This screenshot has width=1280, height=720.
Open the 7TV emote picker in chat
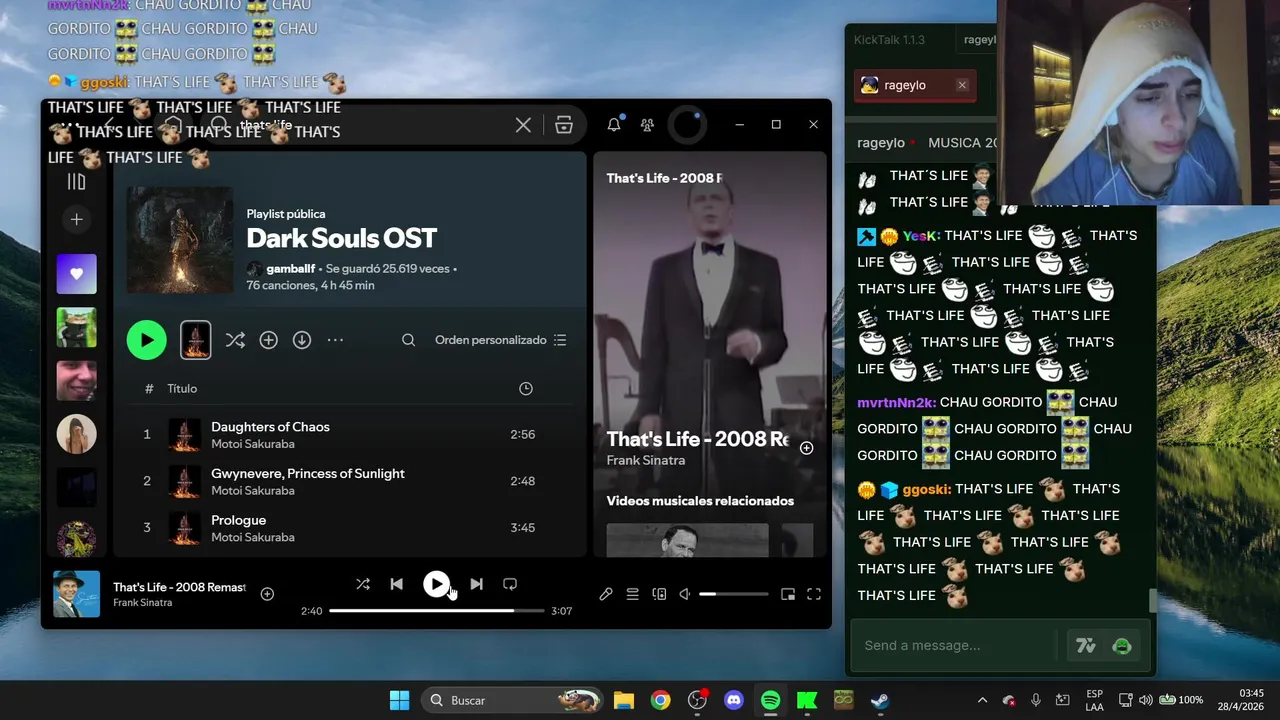point(1086,646)
